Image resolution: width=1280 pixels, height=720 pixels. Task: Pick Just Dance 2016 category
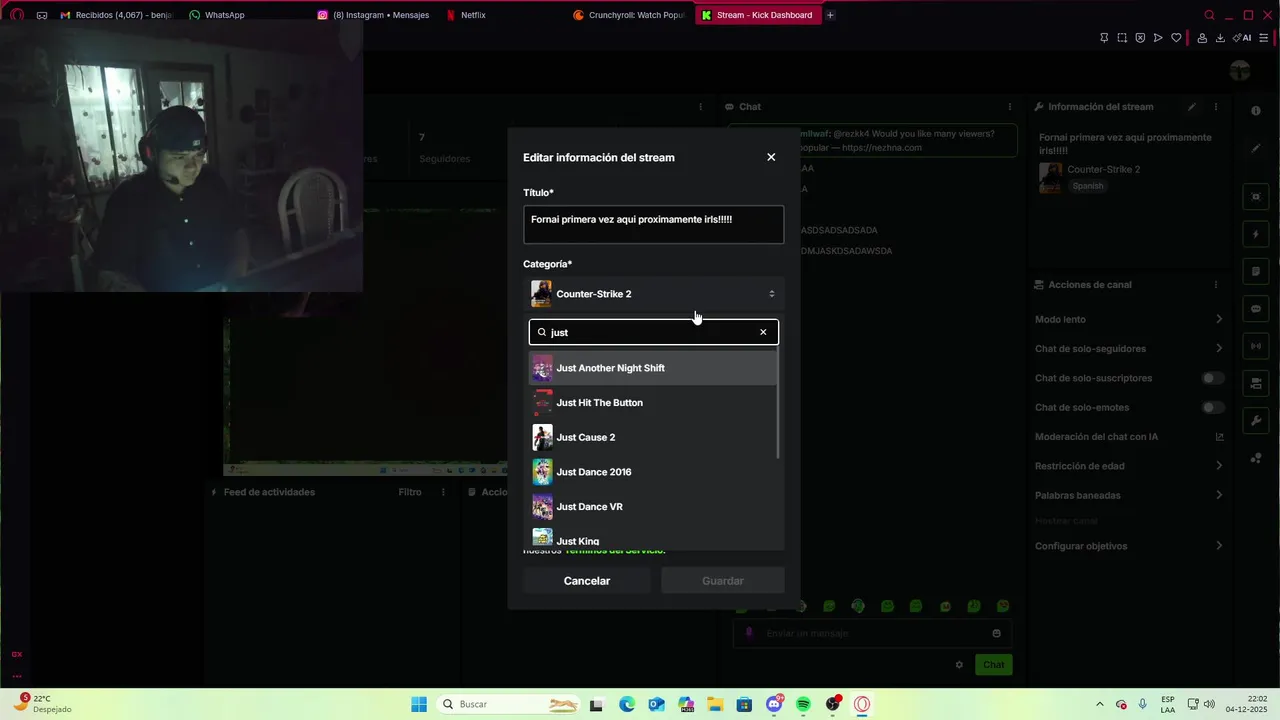tap(652, 472)
